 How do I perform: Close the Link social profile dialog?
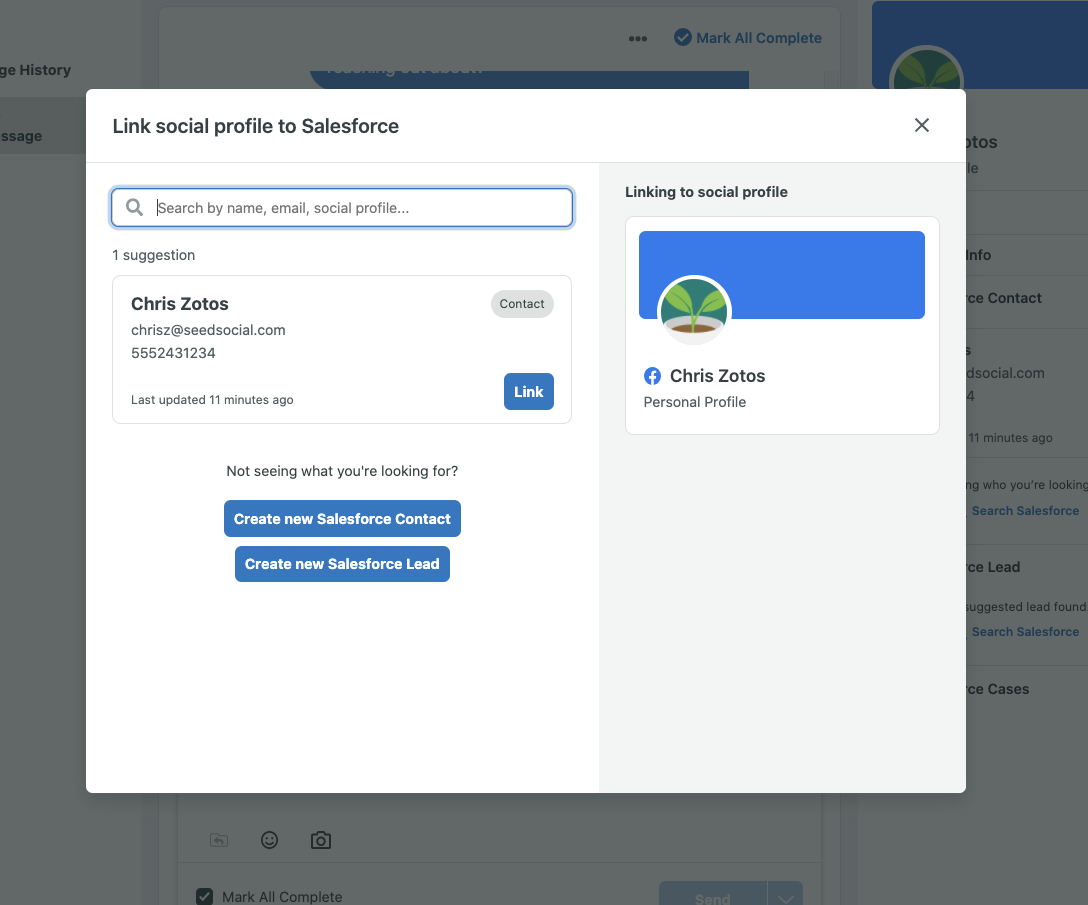point(921,125)
